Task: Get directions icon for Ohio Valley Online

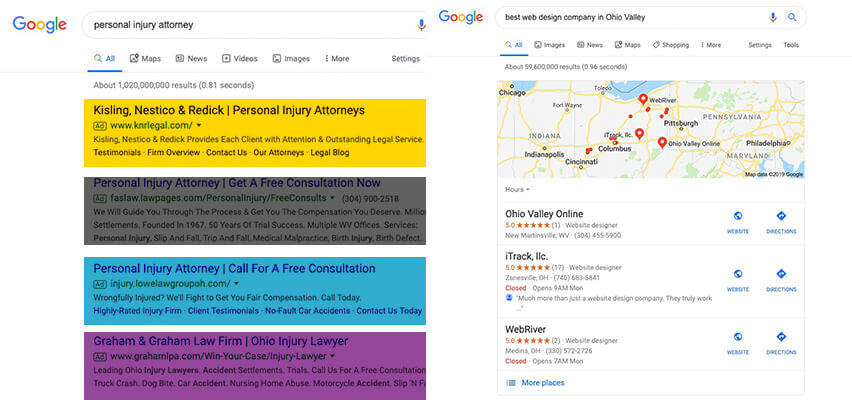Action: 781,216
